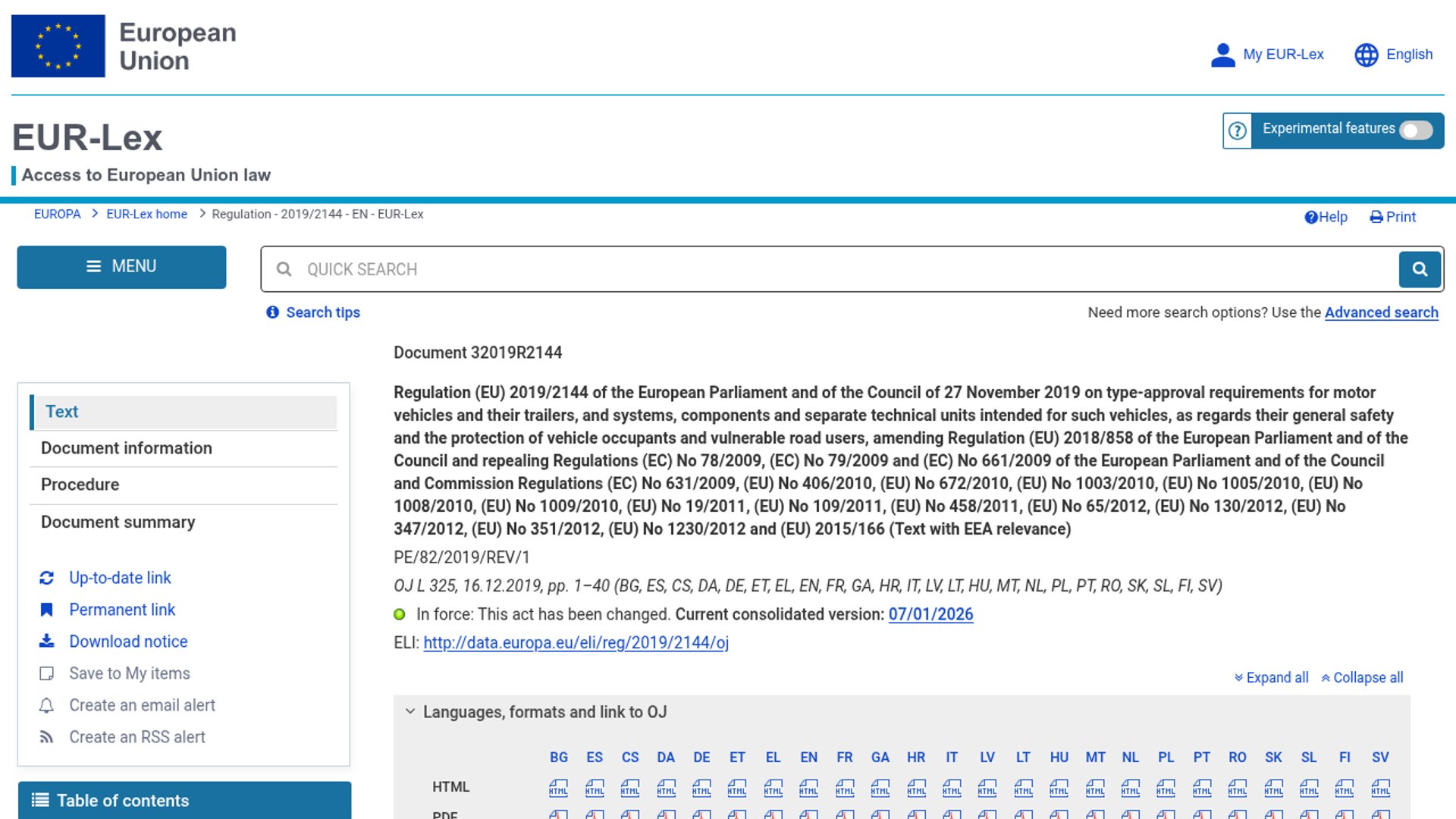Click the GA language column header

880,758
